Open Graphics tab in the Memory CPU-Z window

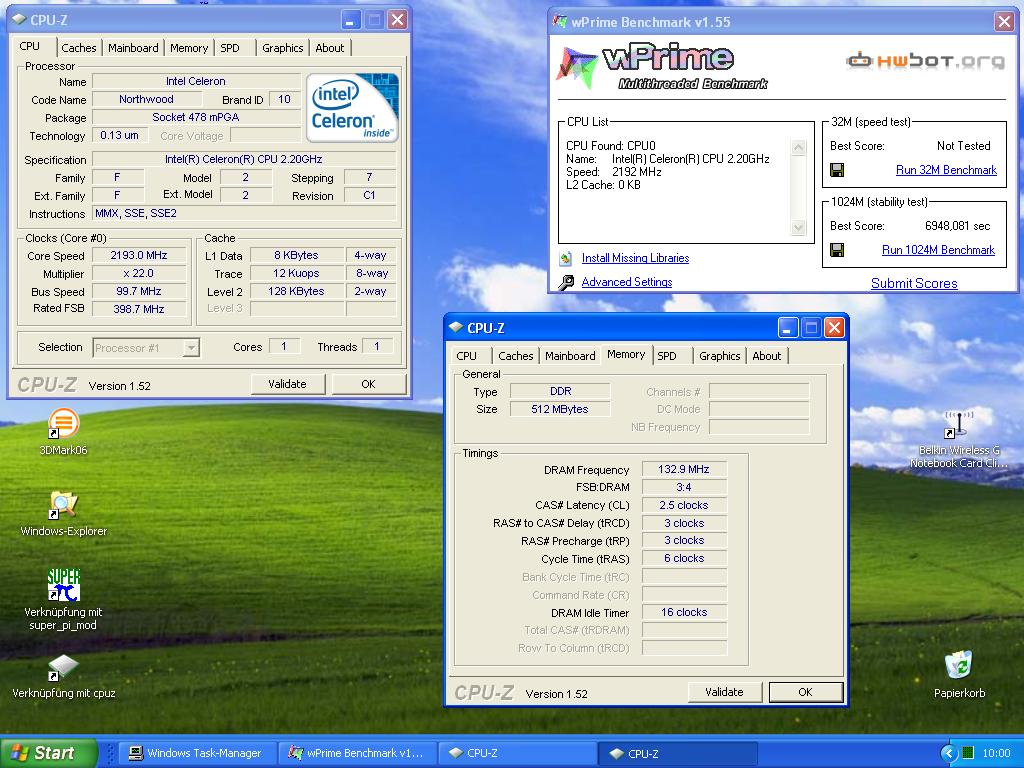pyautogui.click(x=719, y=356)
